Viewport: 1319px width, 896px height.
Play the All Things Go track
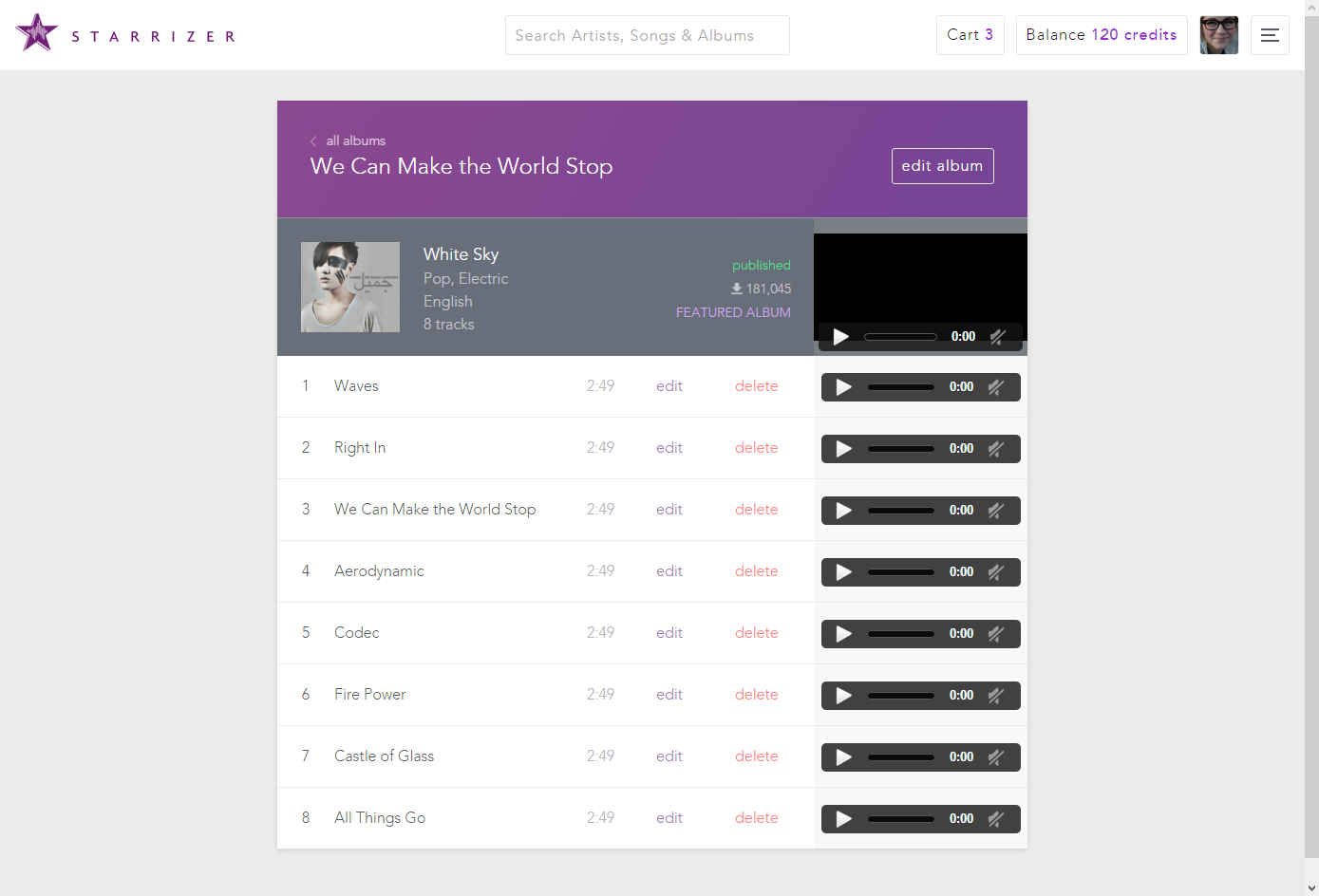(843, 819)
